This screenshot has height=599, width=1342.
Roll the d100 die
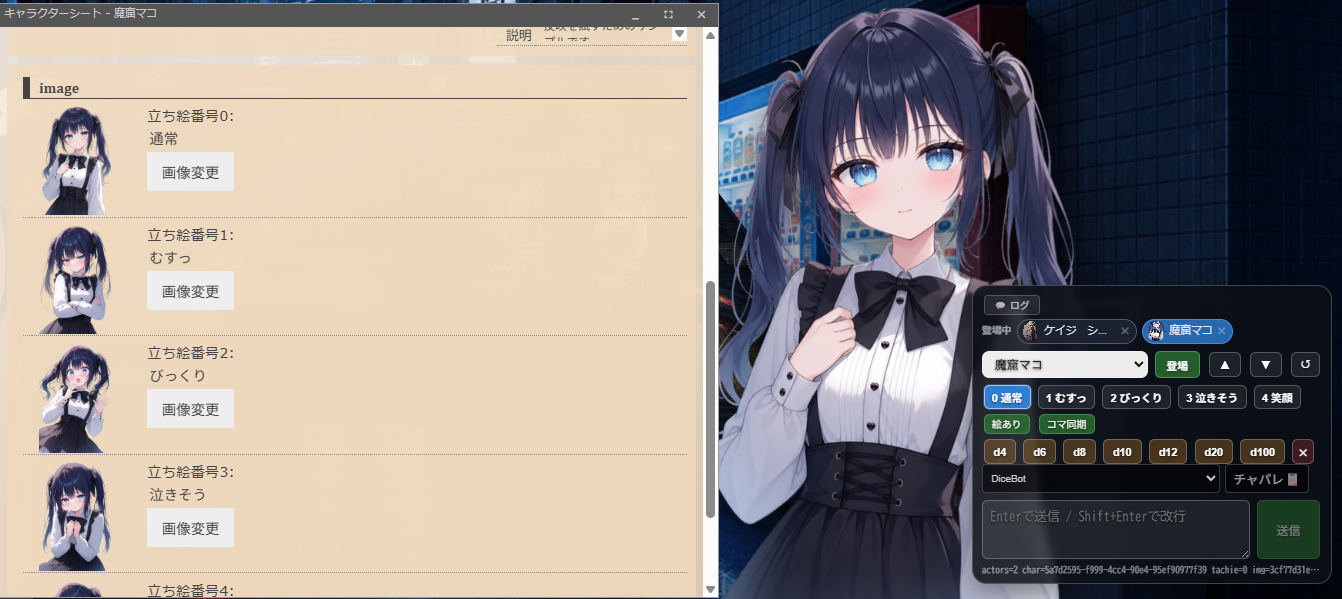pos(1263,452)
